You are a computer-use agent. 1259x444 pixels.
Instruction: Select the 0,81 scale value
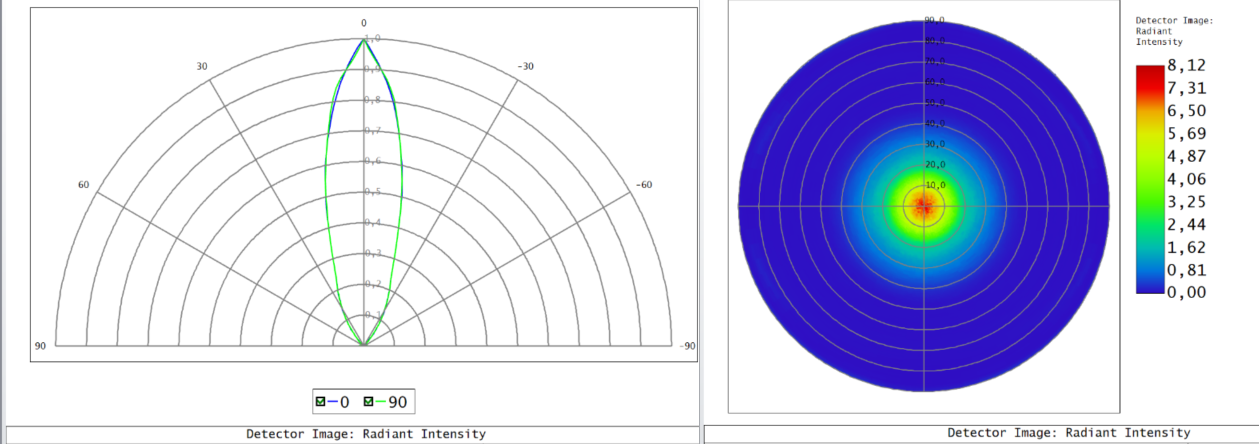(1188, 270)
